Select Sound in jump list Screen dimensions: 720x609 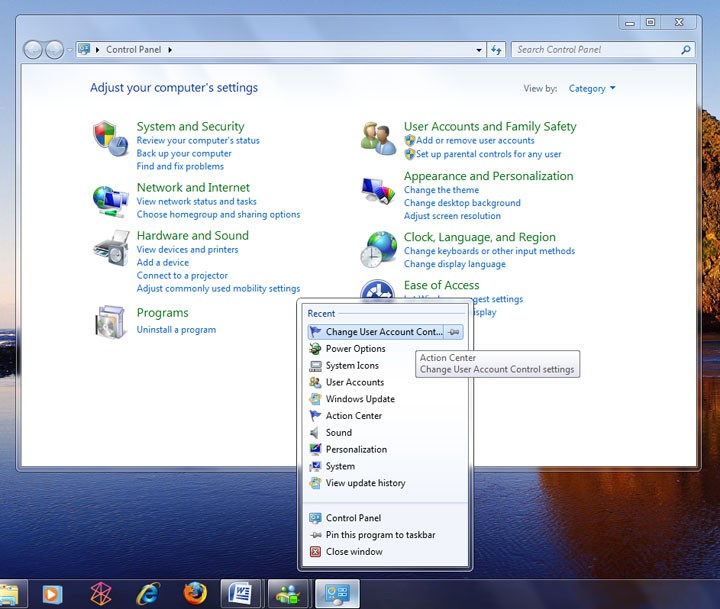[385, 433]
